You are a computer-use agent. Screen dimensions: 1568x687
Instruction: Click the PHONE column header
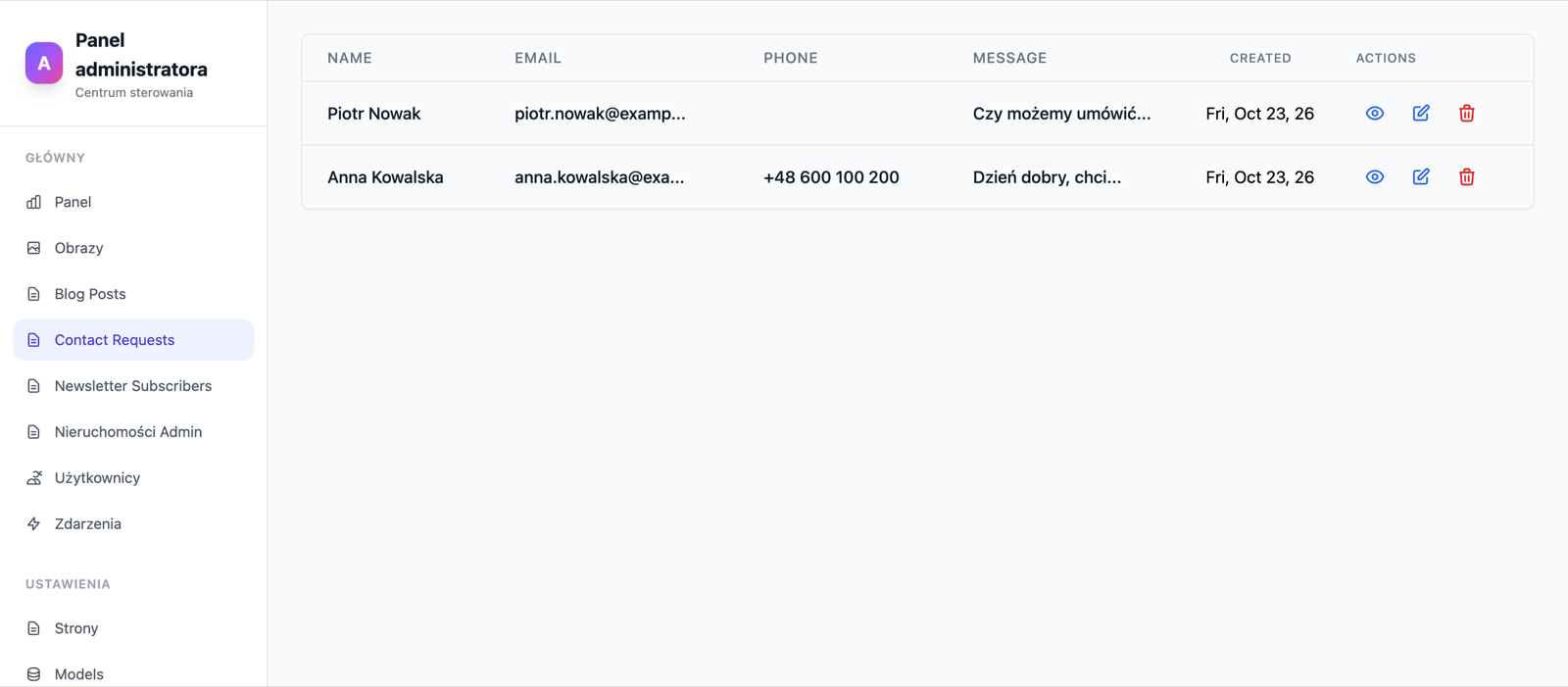791,58
